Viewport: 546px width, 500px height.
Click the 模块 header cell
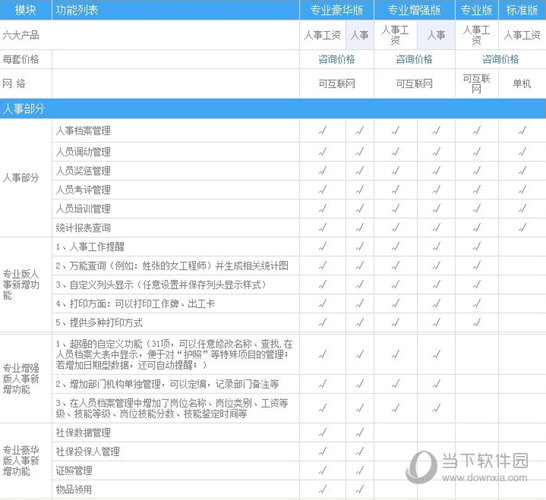pos(25,10)
